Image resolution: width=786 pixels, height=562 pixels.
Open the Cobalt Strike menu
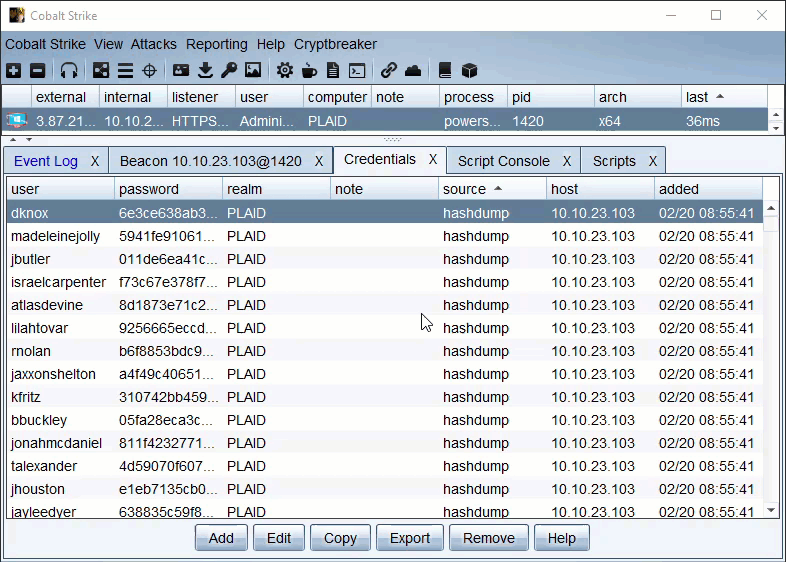[x=46, y=44]
